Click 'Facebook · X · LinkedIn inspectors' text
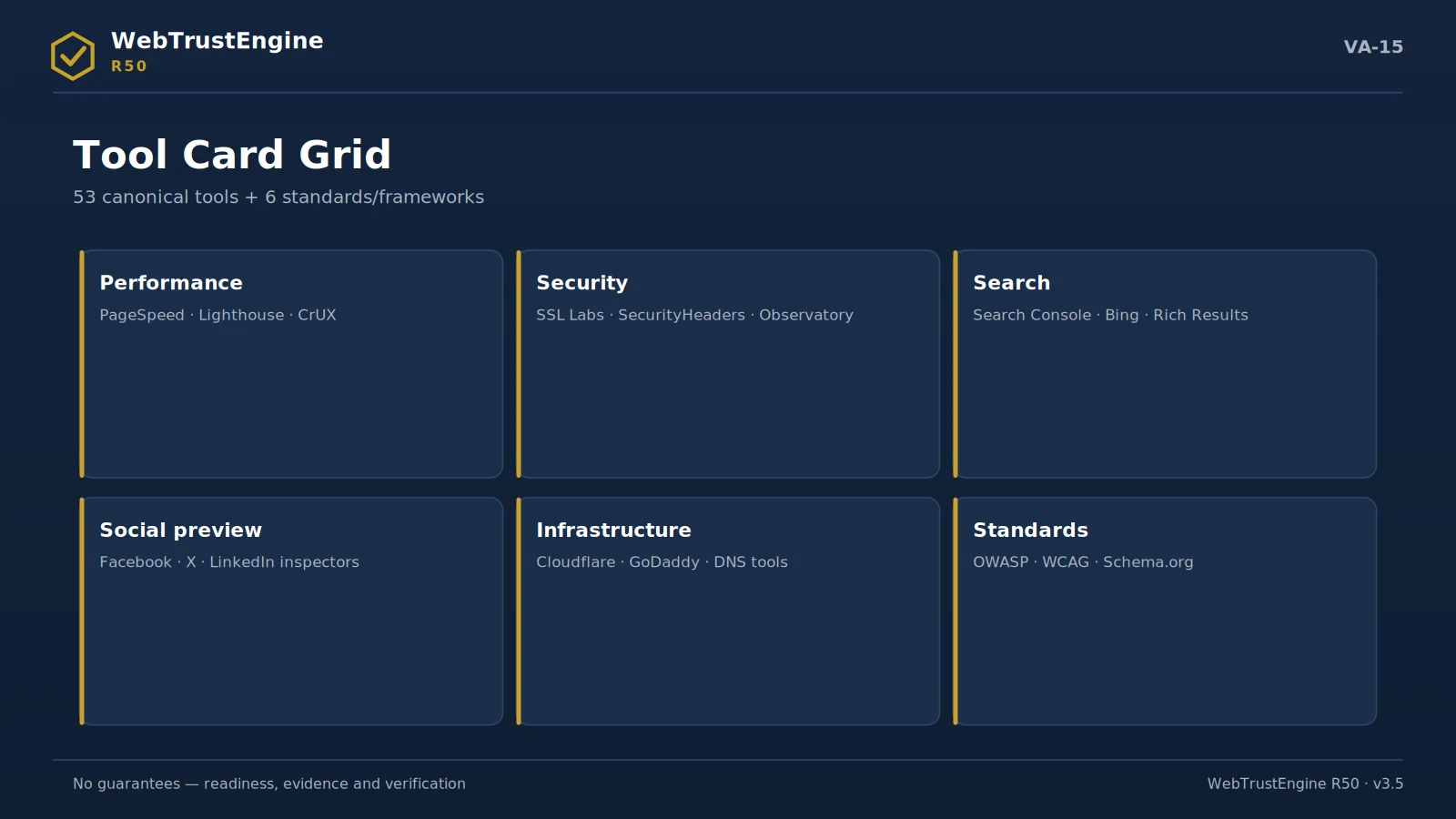Viewport: 1456px width, 819px height. click(x=229, y=562)
